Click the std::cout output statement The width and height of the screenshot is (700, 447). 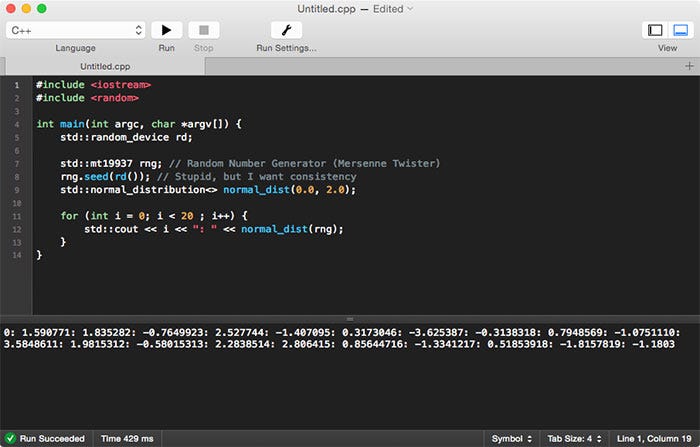pyautogui.click(x=214, y=229)
